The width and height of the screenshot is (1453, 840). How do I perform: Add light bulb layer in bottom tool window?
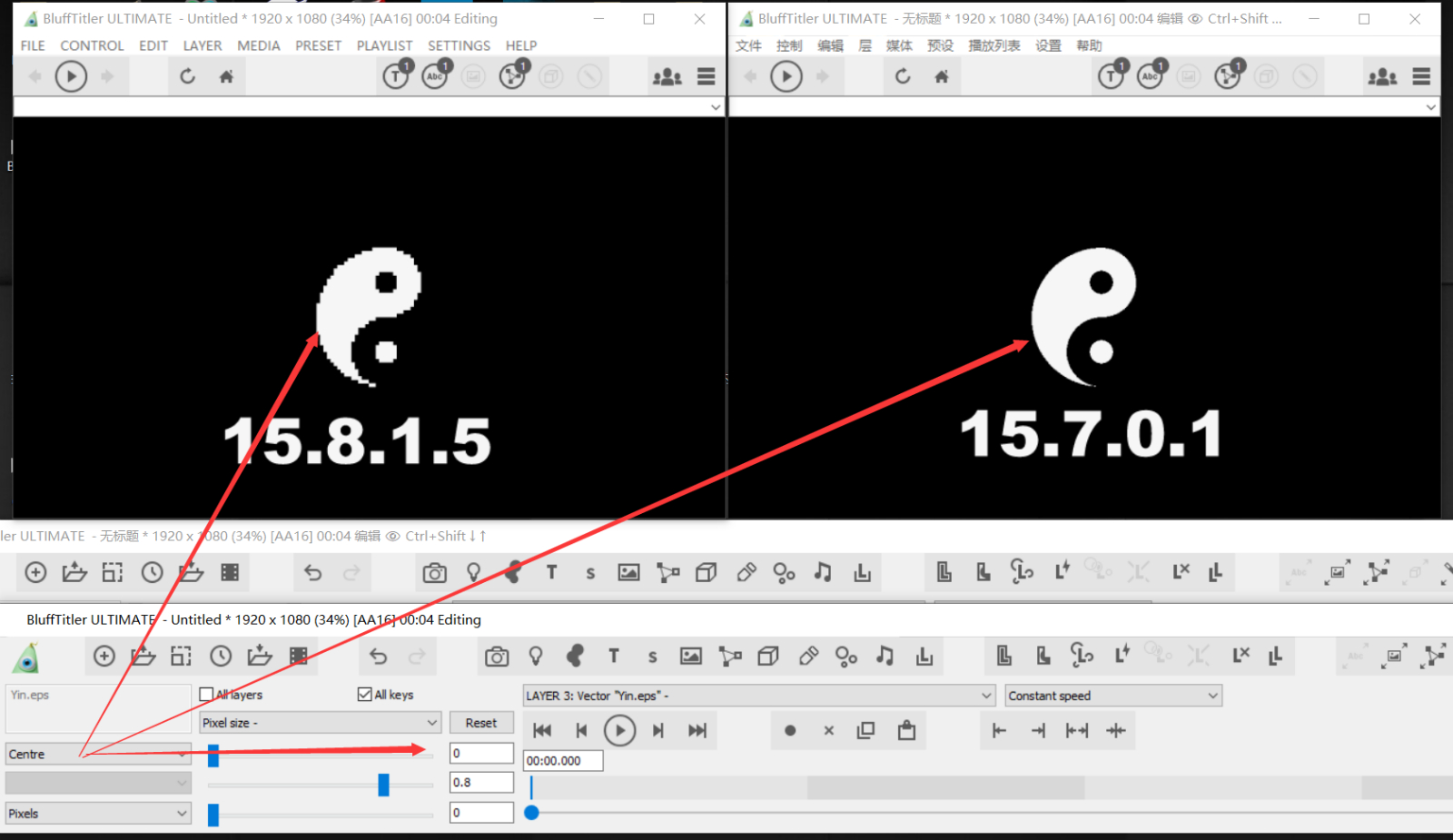pyautogui.click(x=536, y=656)
